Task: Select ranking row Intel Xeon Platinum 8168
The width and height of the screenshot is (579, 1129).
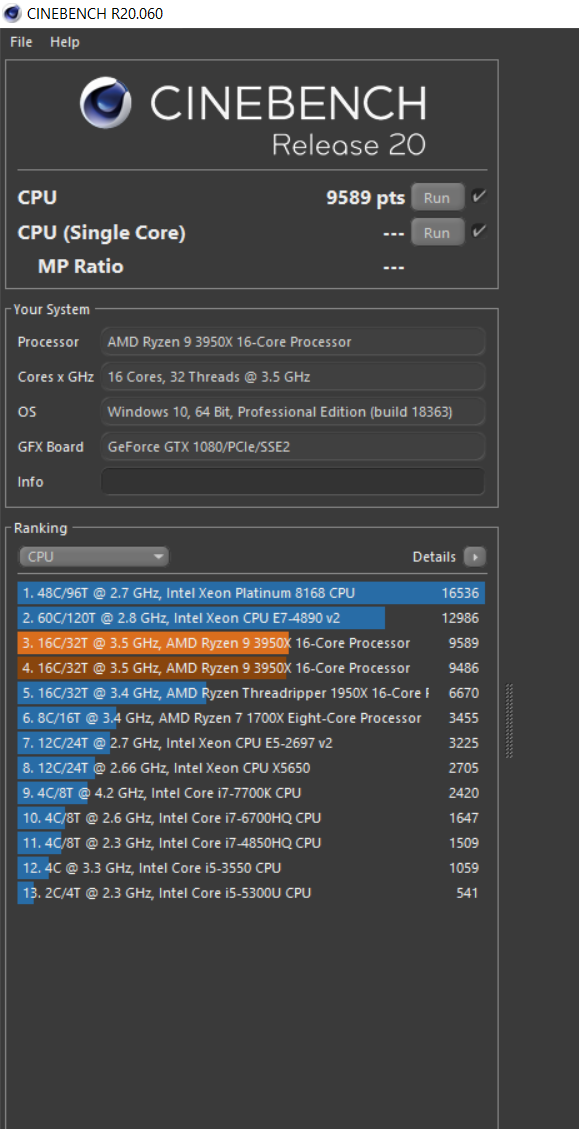Action: coord(251,593)
